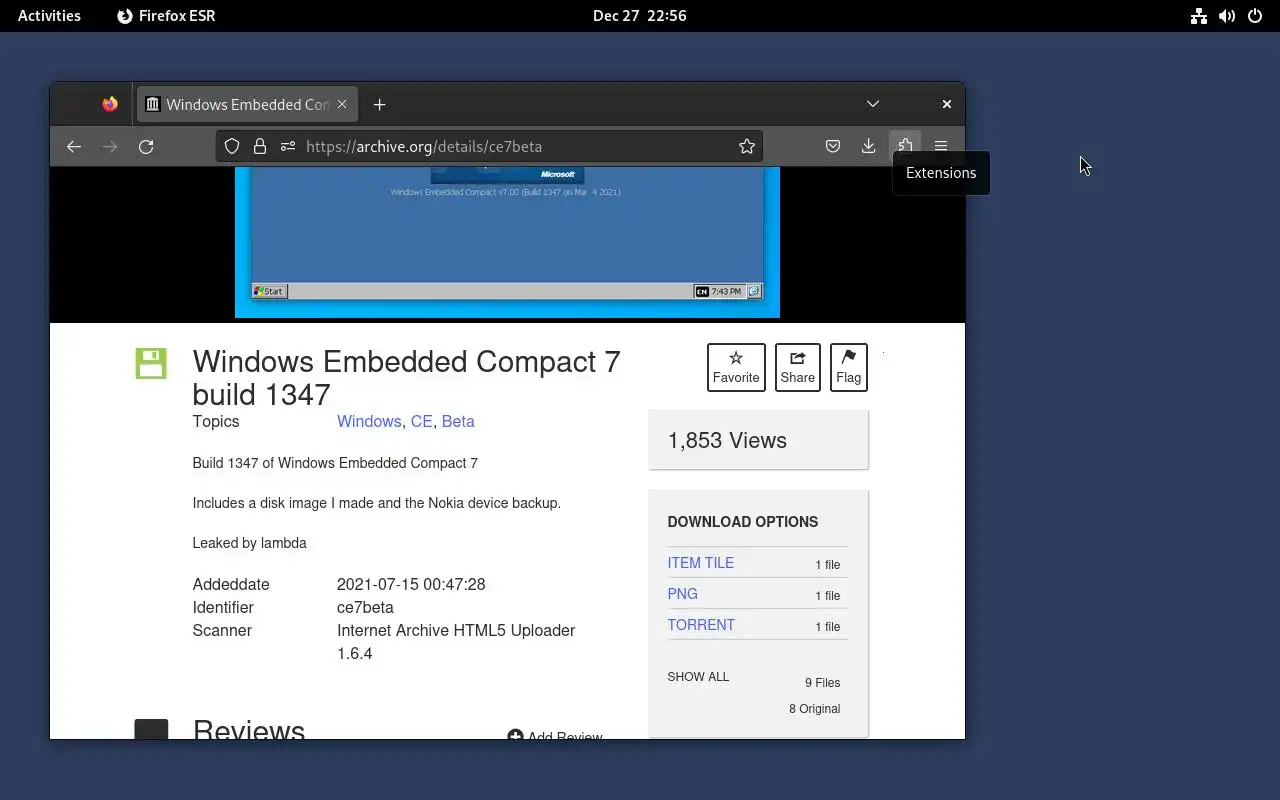The image size is (1280, 800).
Task: Bookmark this page with the star
Action: [x=747, y=146]
